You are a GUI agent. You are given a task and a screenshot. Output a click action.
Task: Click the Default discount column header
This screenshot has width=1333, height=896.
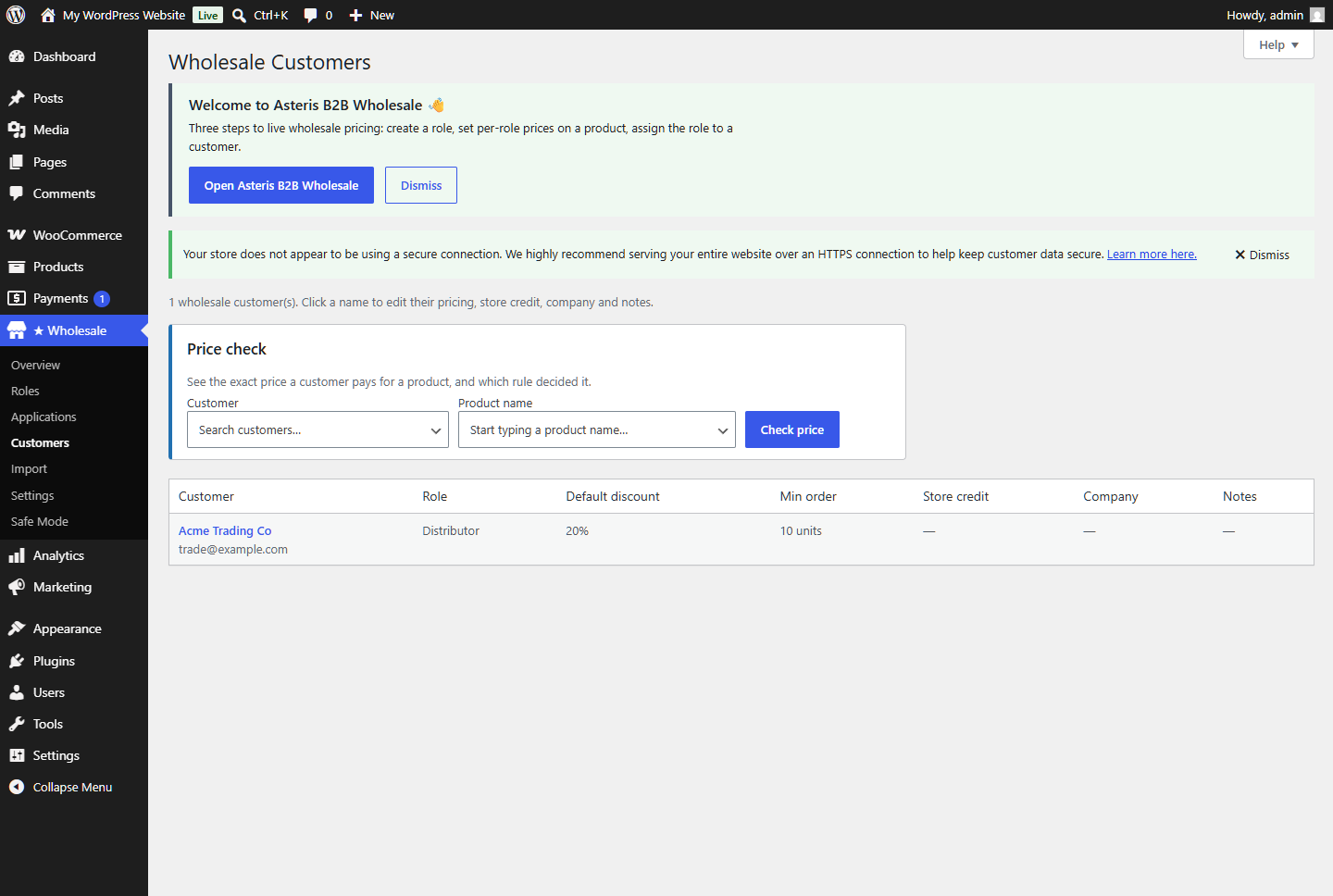(613, 496)
